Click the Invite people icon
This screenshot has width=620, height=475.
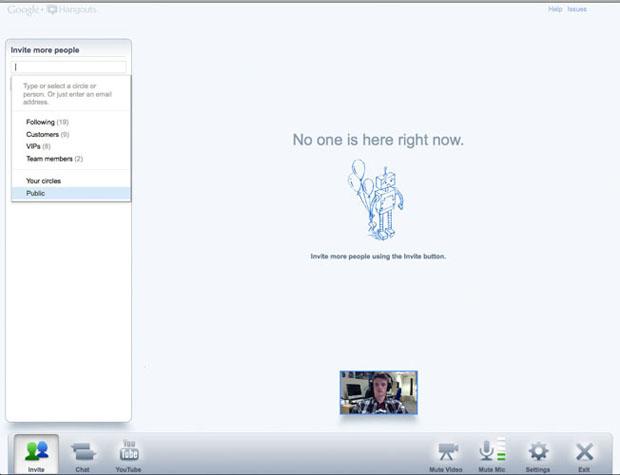click(x=36, y=451)
